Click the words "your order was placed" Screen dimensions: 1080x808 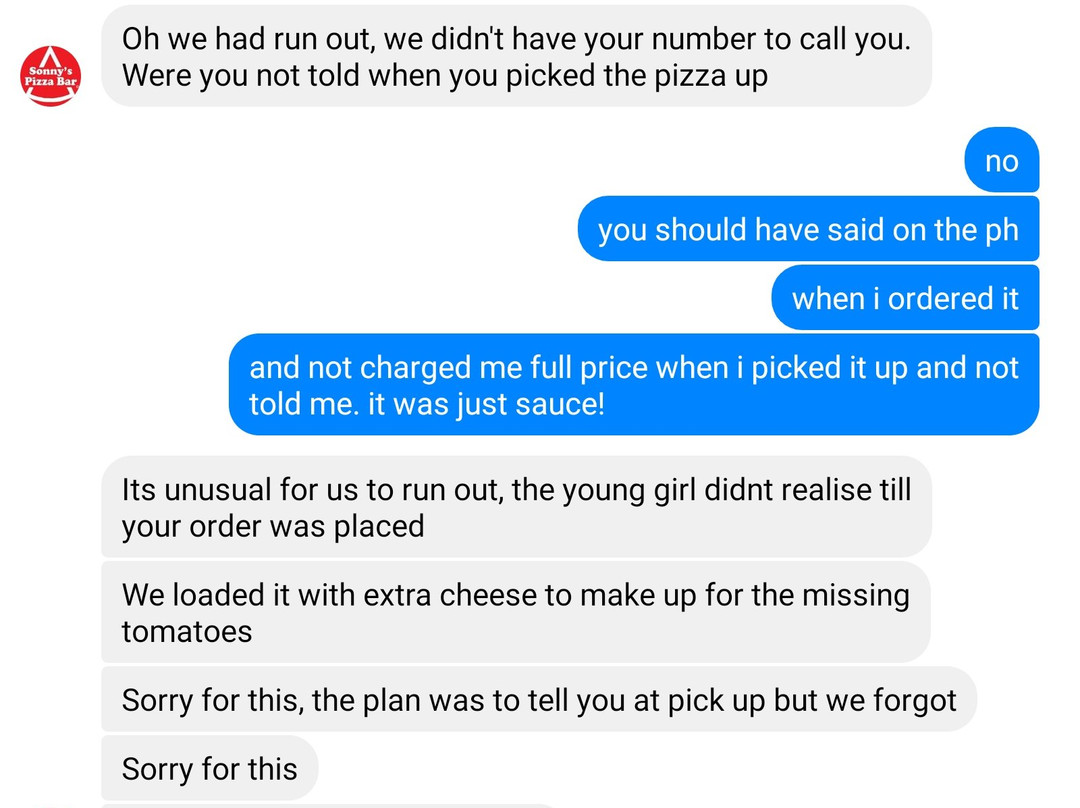(273, 526)
